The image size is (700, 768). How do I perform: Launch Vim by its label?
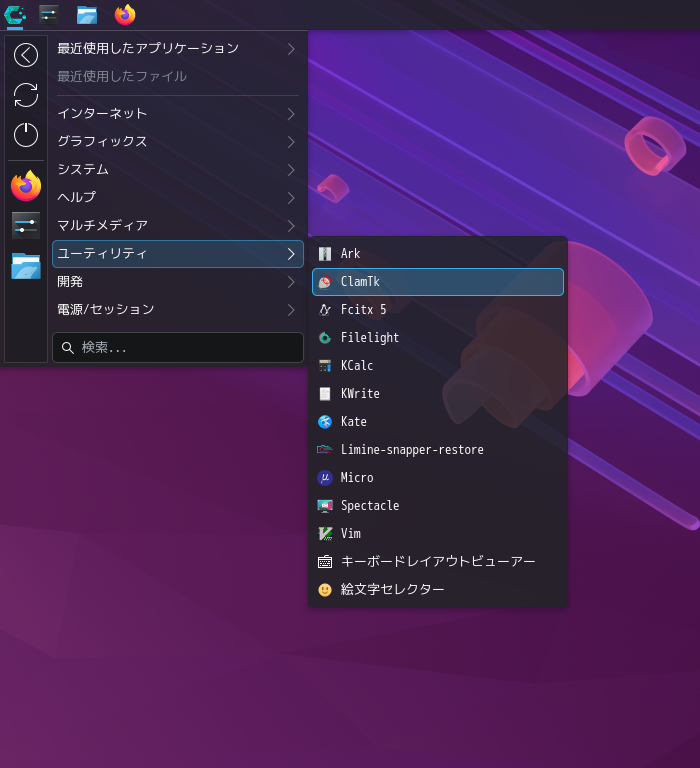click(x=351, y=533)
